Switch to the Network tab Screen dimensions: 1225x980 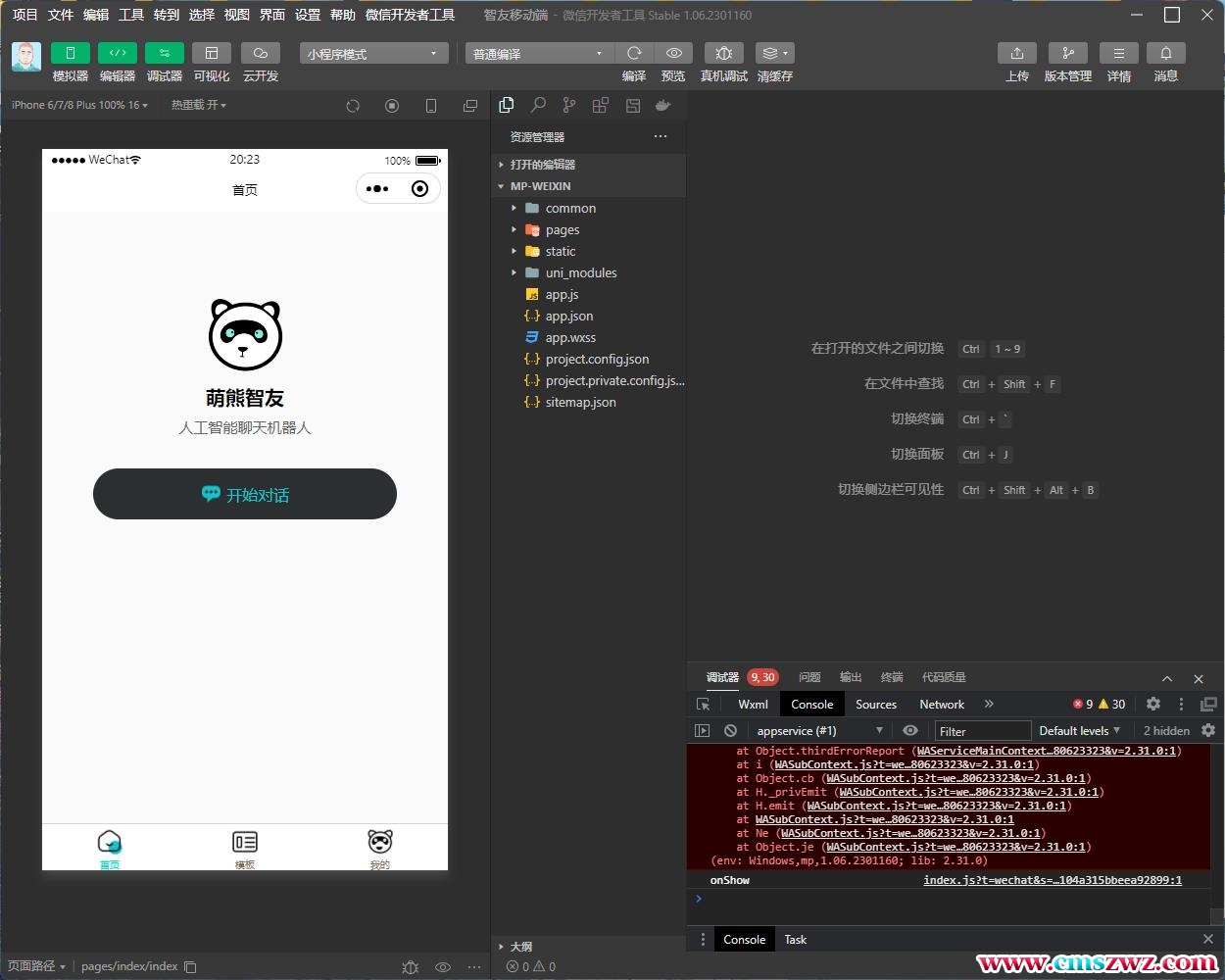click(x=941, y=704)
